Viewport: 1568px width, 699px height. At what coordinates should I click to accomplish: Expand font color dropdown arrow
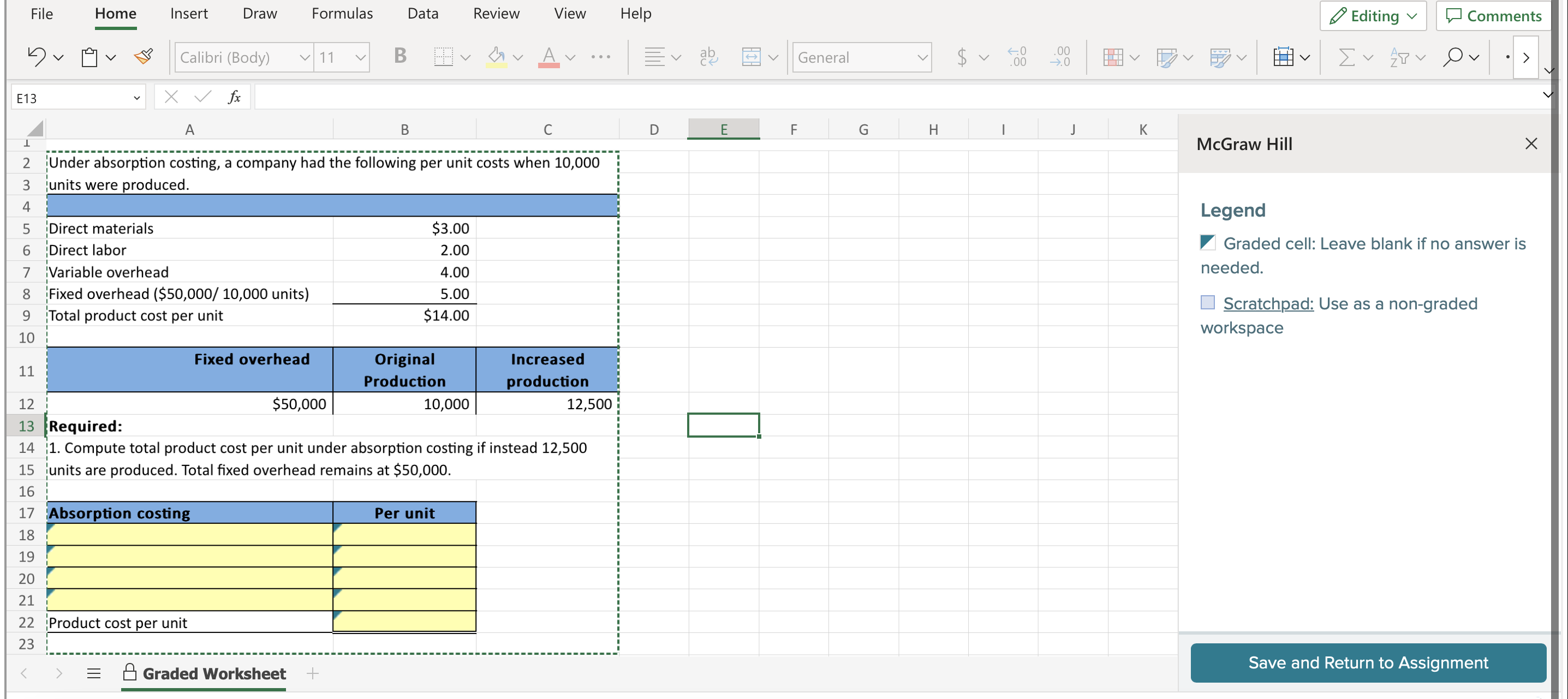pyautogui.click(x=570, y=58)
